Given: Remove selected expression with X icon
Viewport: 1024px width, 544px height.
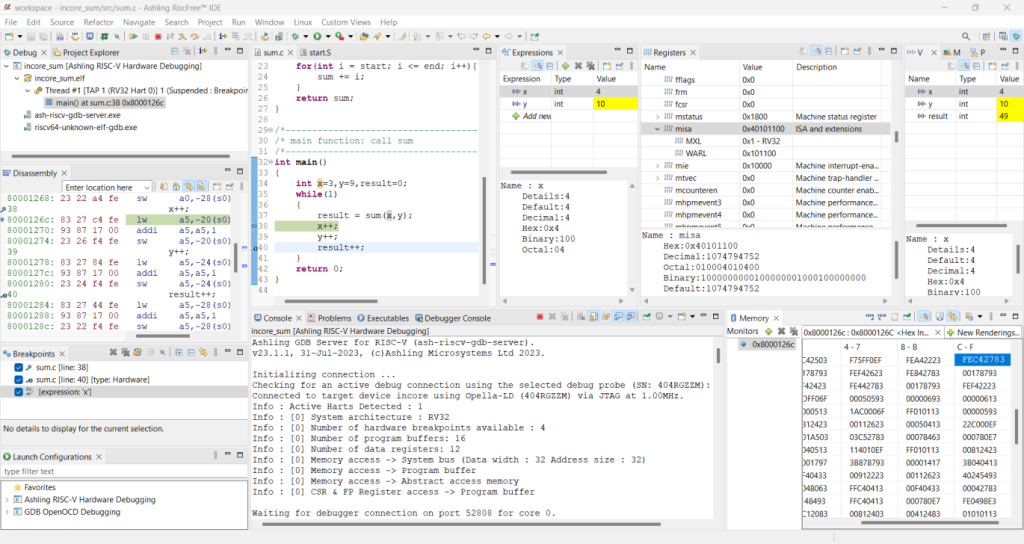Looking at the screenshot, I should 578,66.
